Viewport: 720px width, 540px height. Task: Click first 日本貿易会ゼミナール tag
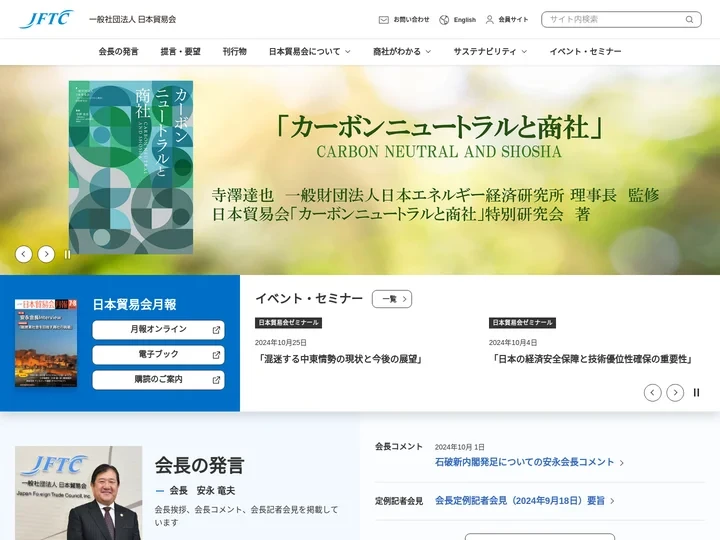click(x=288, y=323)
